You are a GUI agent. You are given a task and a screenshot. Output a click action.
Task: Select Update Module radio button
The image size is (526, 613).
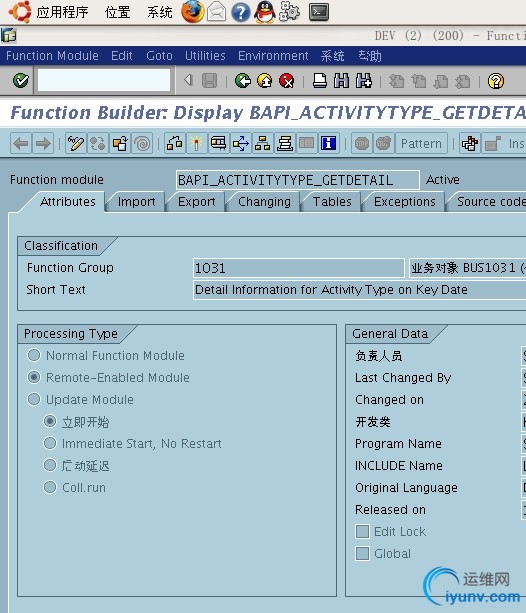click(34, 399)
